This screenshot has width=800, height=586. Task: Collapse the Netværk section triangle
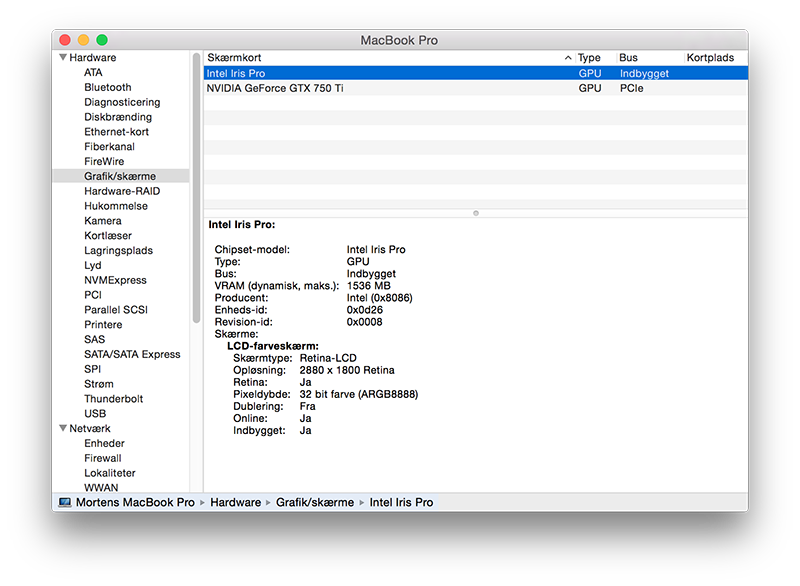[61, 429]
